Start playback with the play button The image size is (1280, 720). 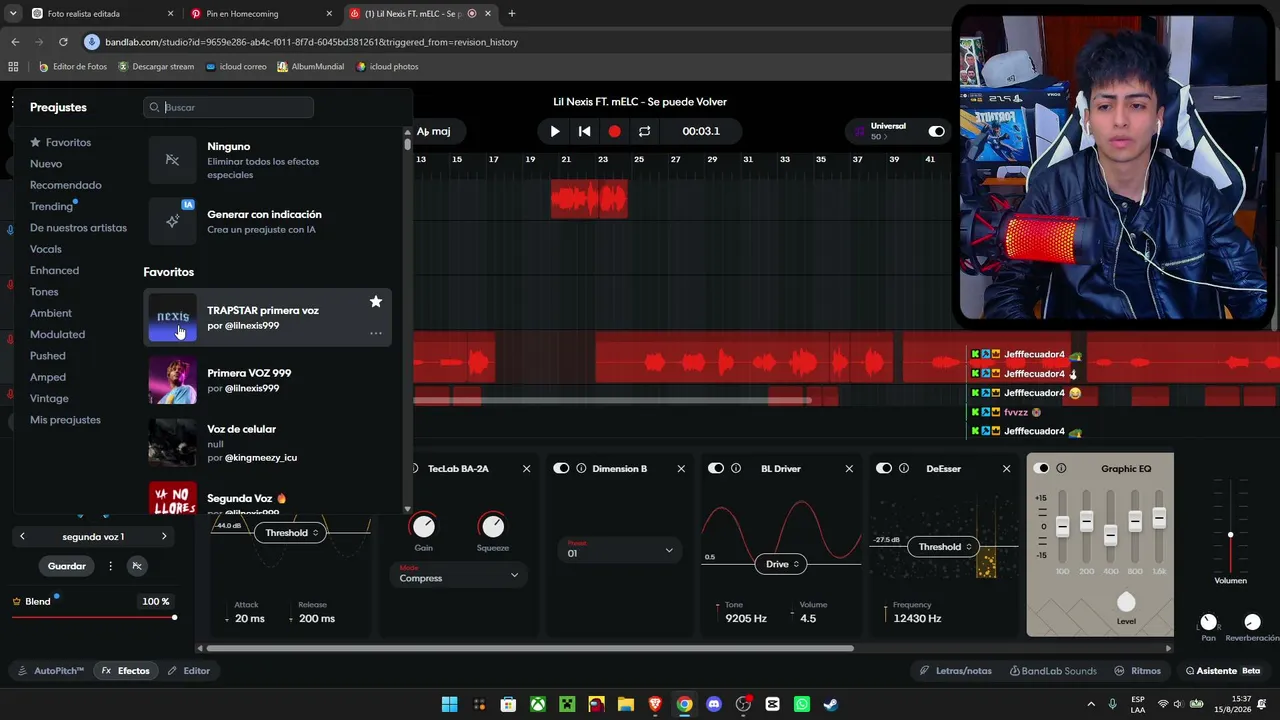pos(555,131)
